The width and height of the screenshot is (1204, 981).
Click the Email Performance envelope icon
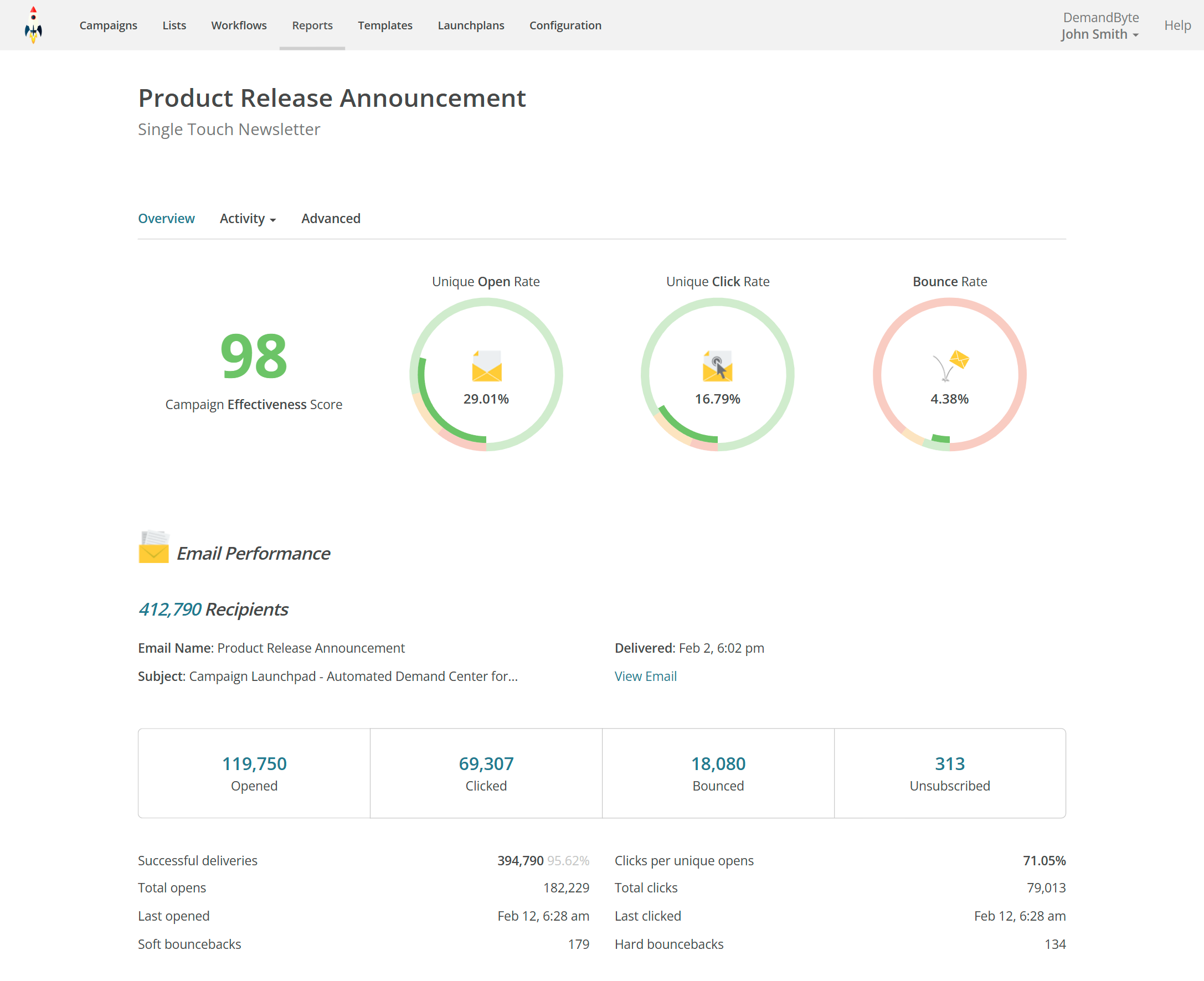click(x=153, y=547)
